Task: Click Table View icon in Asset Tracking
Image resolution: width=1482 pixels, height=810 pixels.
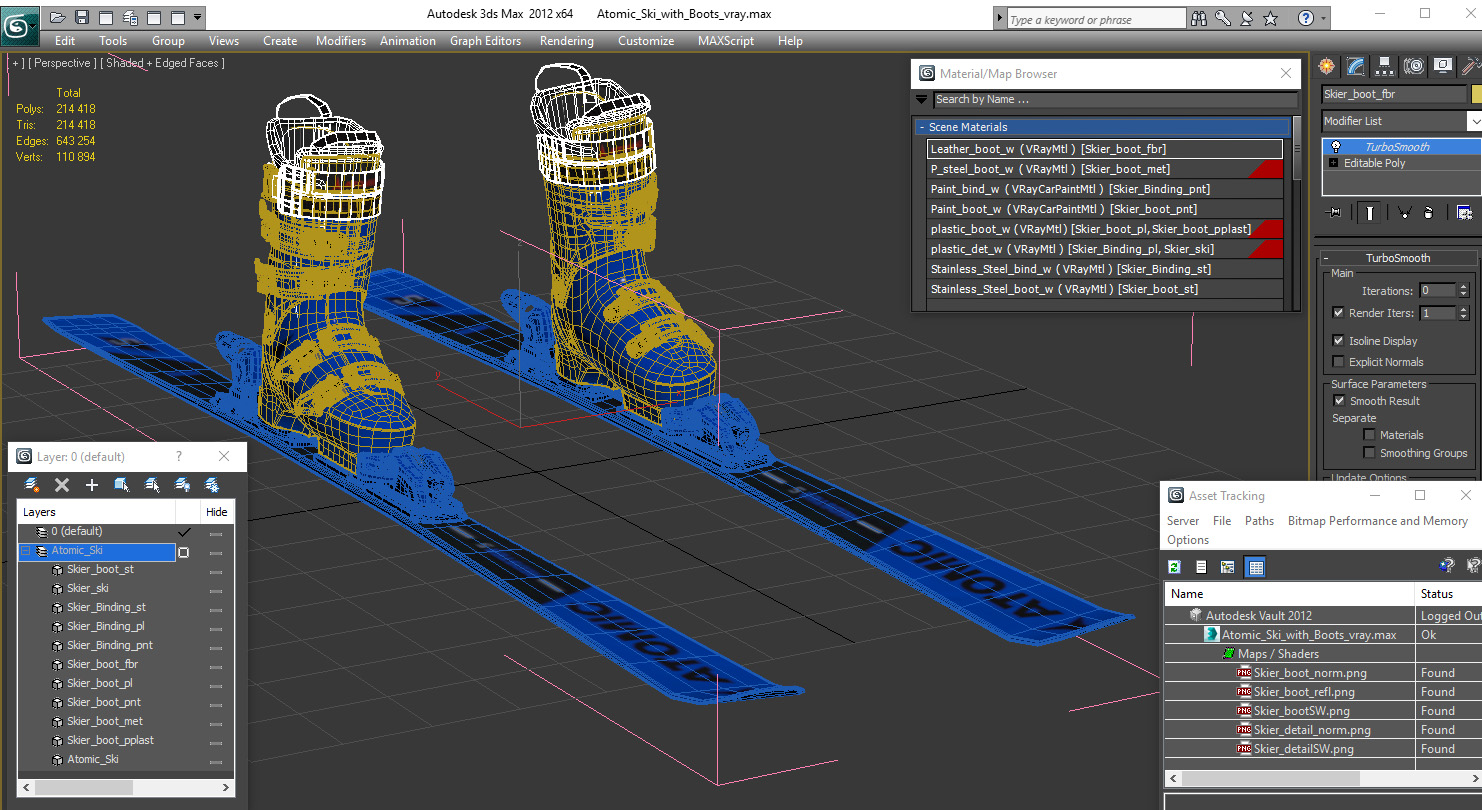Action: [x=1256, y=567]
